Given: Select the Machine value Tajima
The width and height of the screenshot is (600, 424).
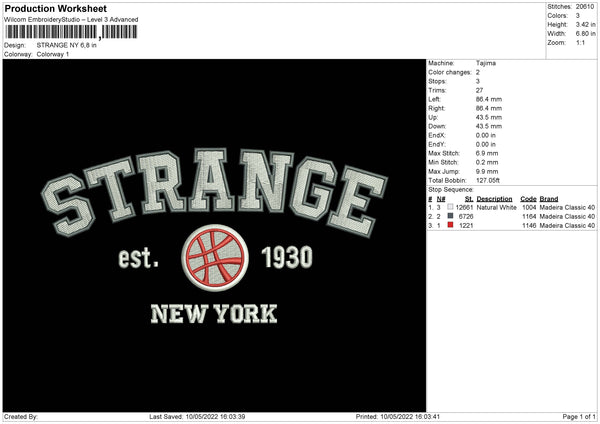Looking at the screenshot, I should (486, 63).
